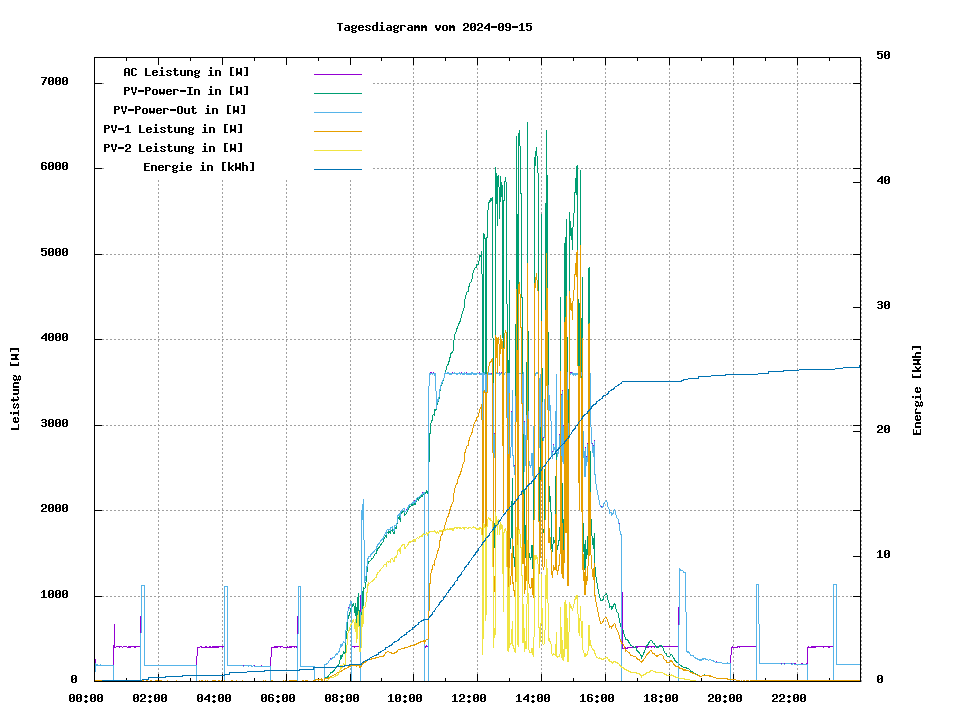Select the 4000 tick label on left axis
This screenshot has height=720, width=960.
click(53, 339)
